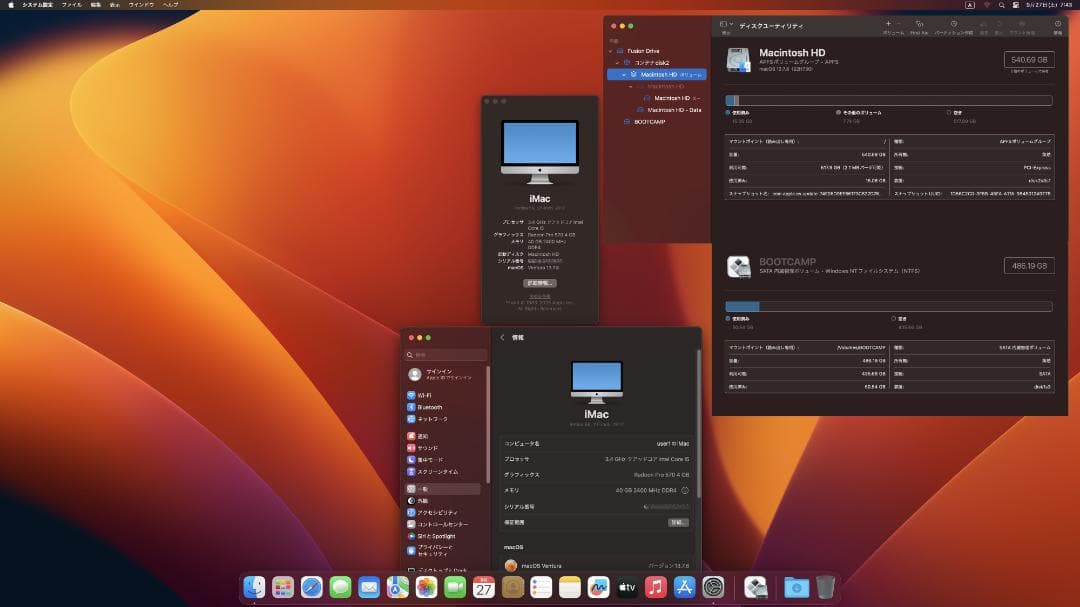Go back with the arrow in System Settings 情報 page
1080x607 pixels.
501,338
